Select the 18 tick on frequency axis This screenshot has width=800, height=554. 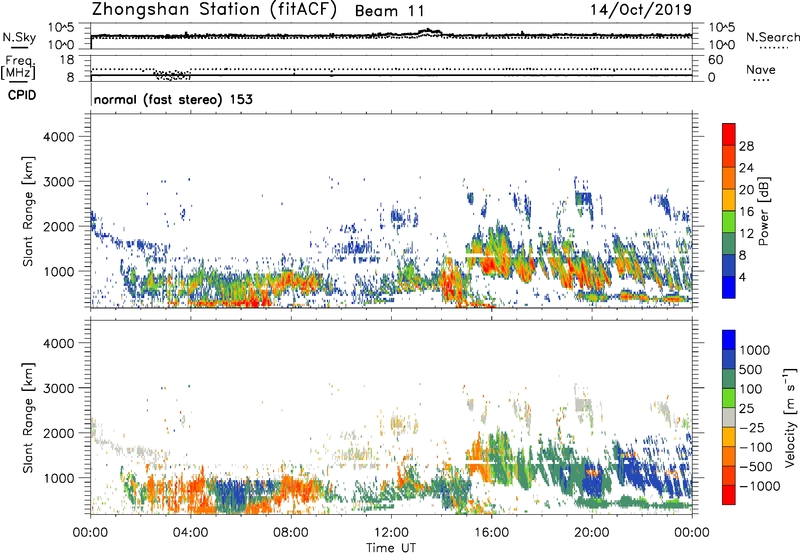pyautogui.click(x=67, y=60)
